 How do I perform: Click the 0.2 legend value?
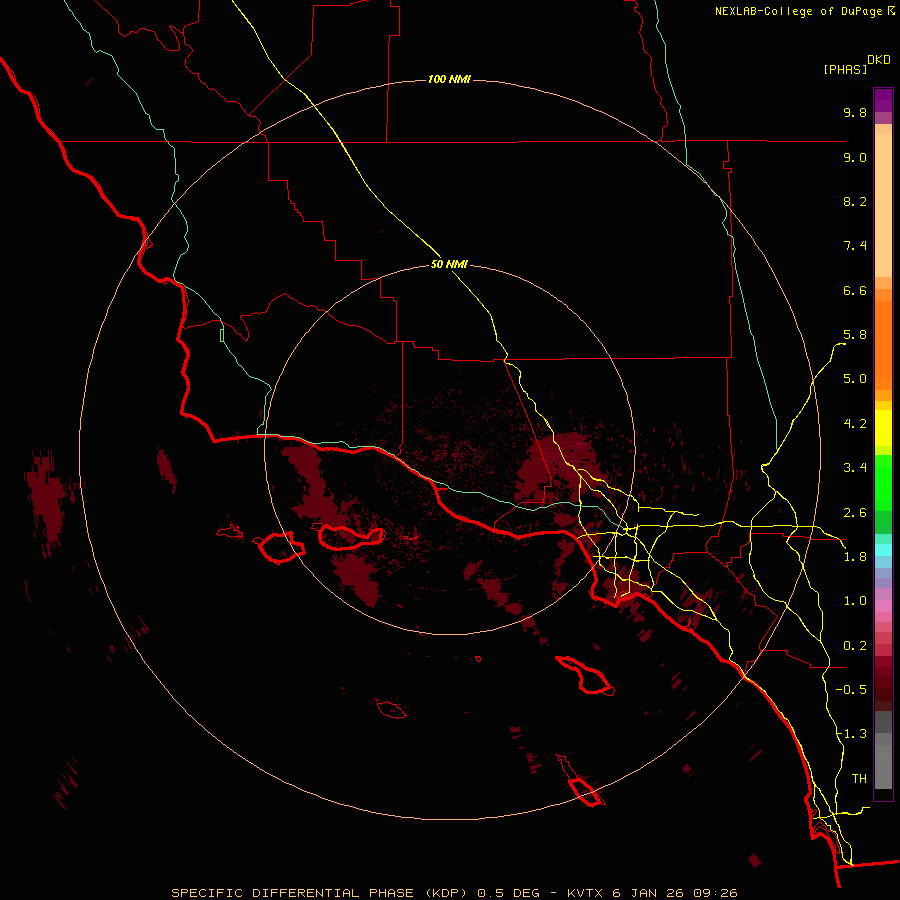click(855, 646)
